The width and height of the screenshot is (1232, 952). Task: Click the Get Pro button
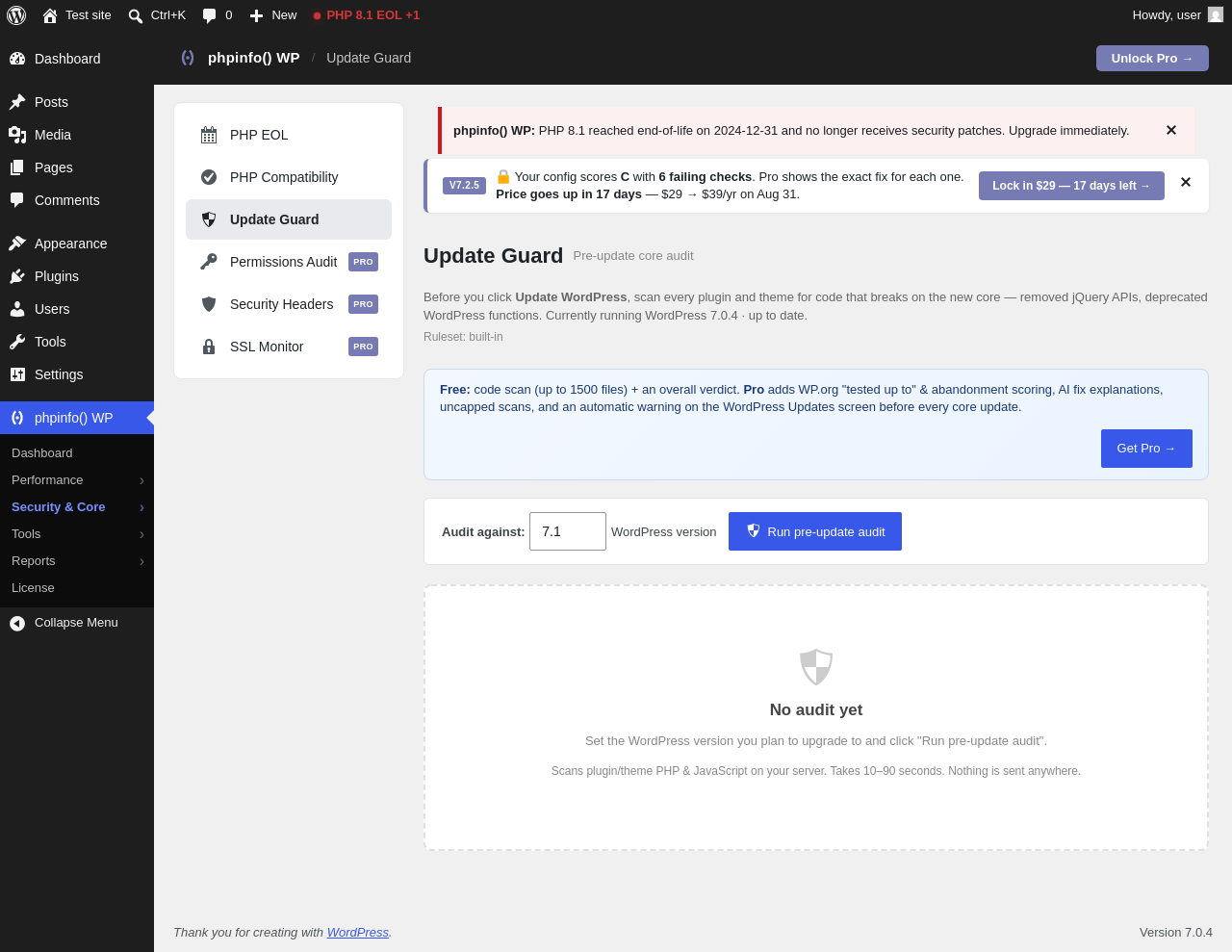pyautogui.click(x=1146, y=449)
